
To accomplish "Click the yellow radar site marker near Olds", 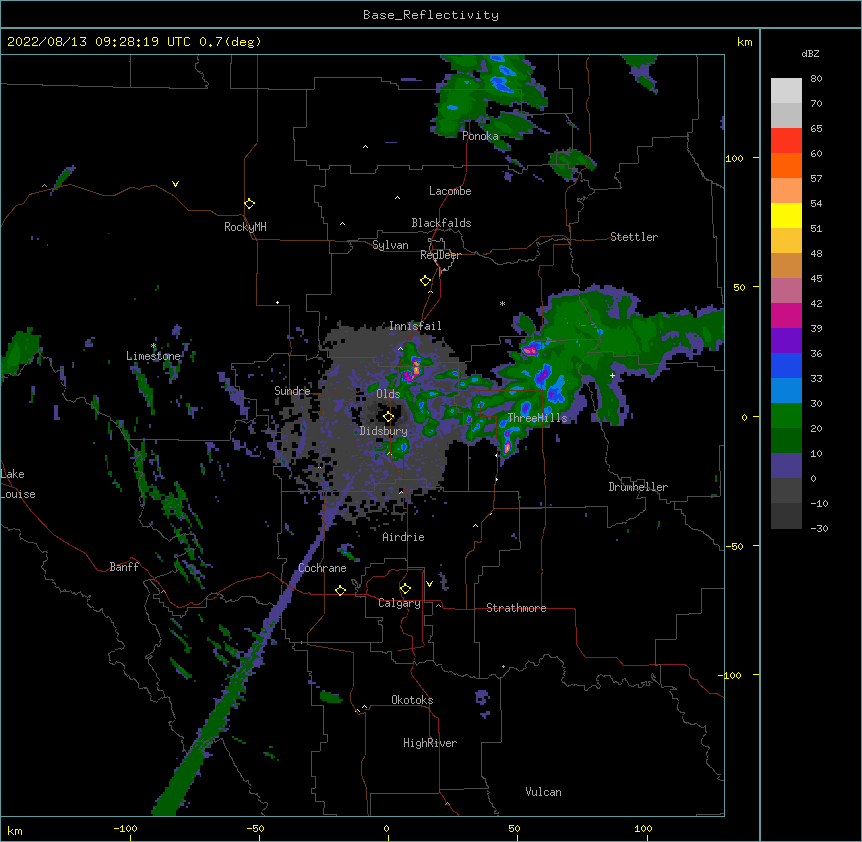I will click(389, 417).
